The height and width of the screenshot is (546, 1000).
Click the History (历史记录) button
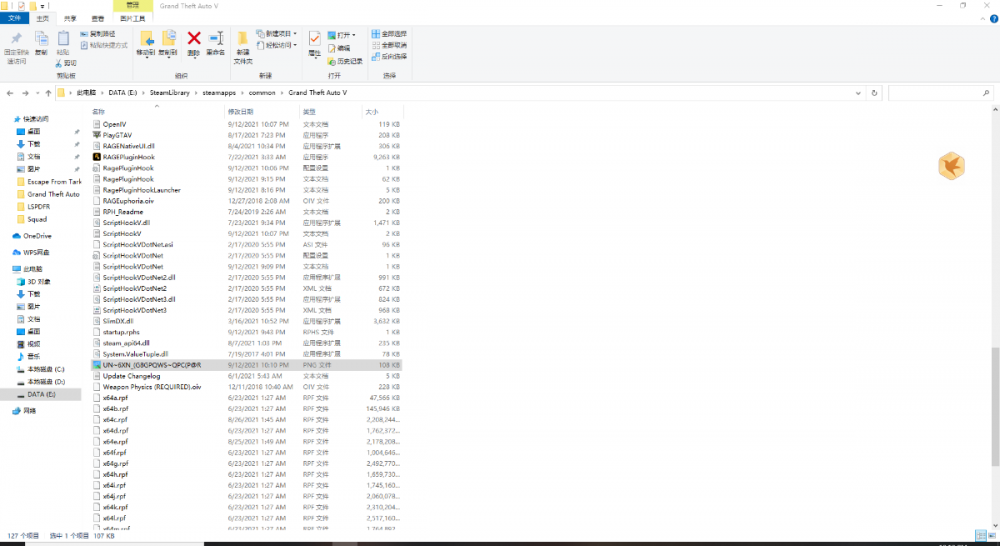click(345, 61)
